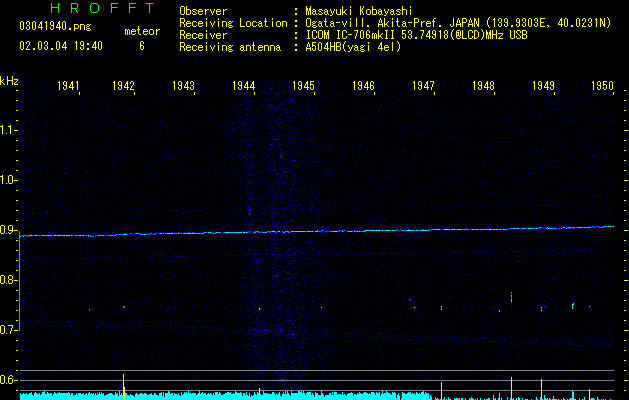This screenshot has width=629, height=400.
Task: Click the Receiver field label
Action: (203, 35)
